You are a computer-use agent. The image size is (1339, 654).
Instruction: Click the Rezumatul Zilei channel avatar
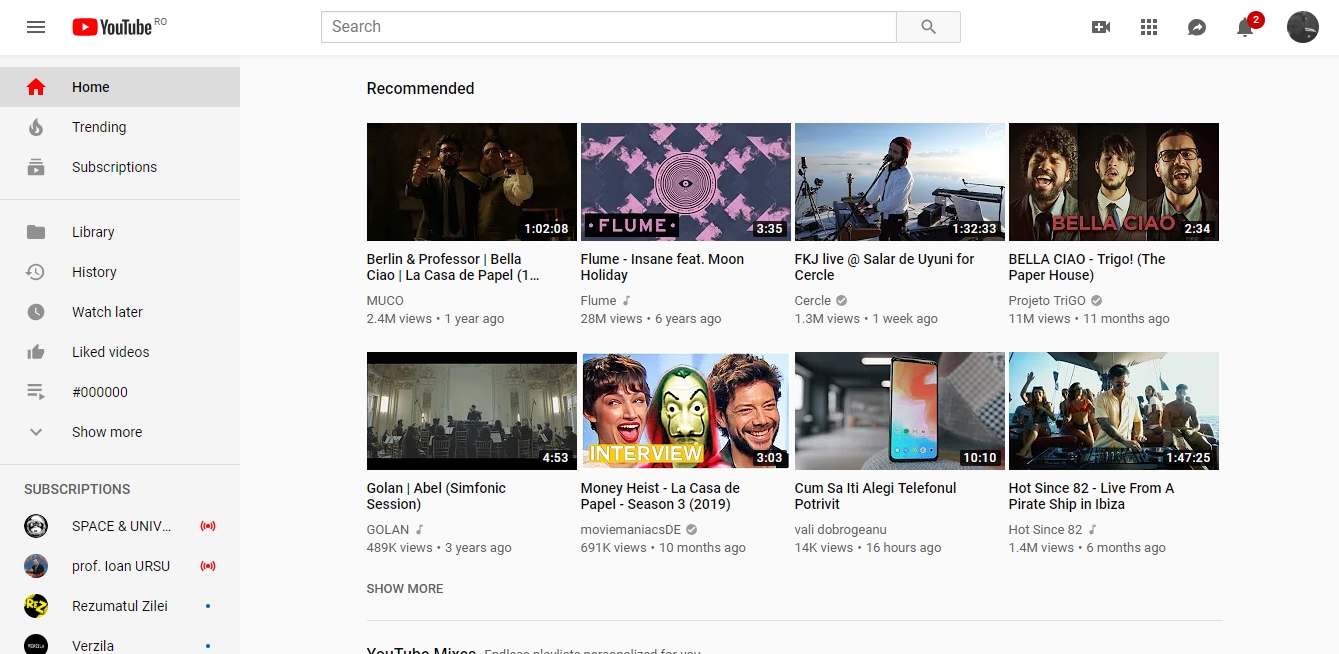coord(36,606)
